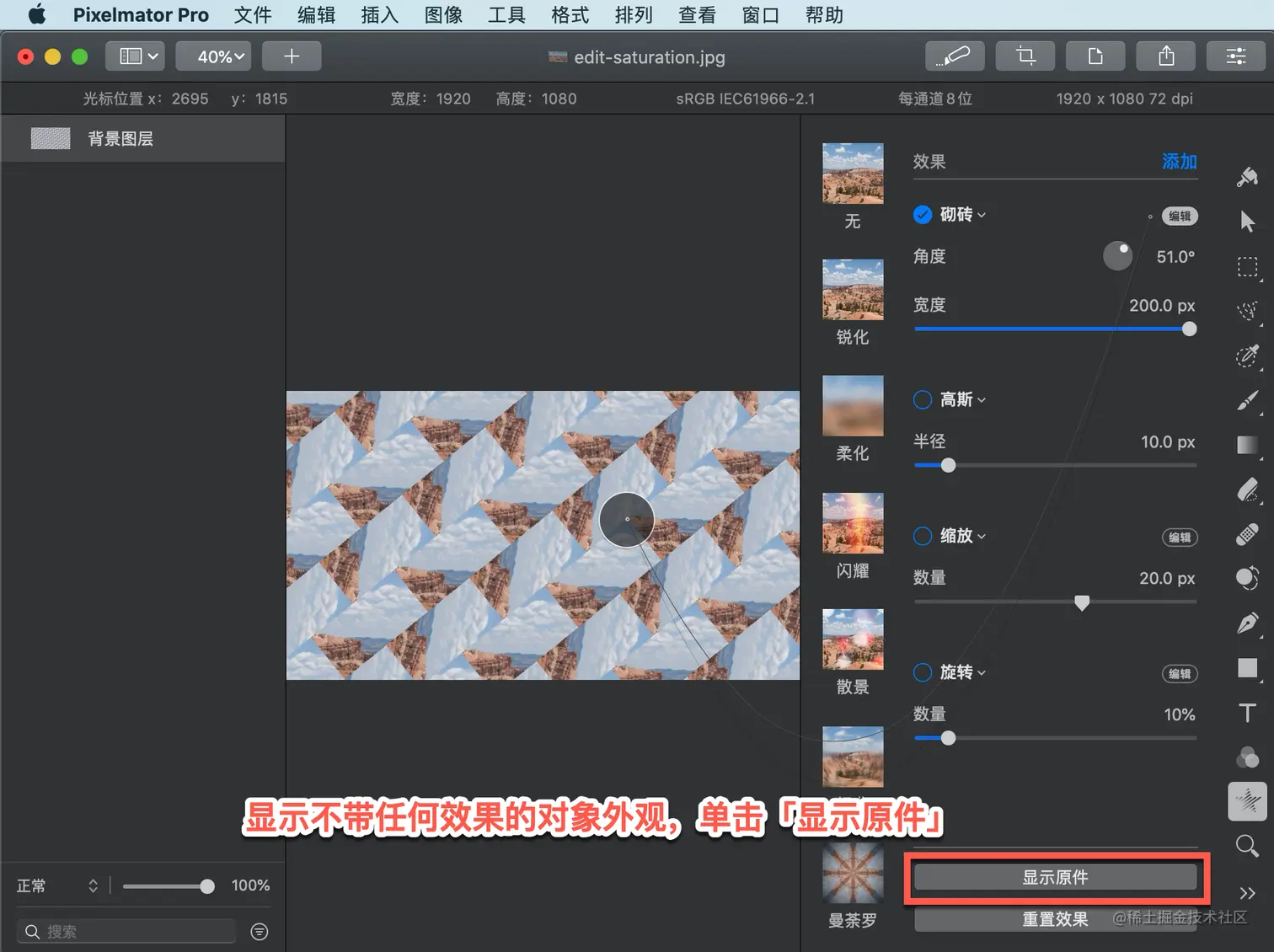
Task: Click the 宽度 slider handle
Action: pyautogui.click(x=1189, y=329)
